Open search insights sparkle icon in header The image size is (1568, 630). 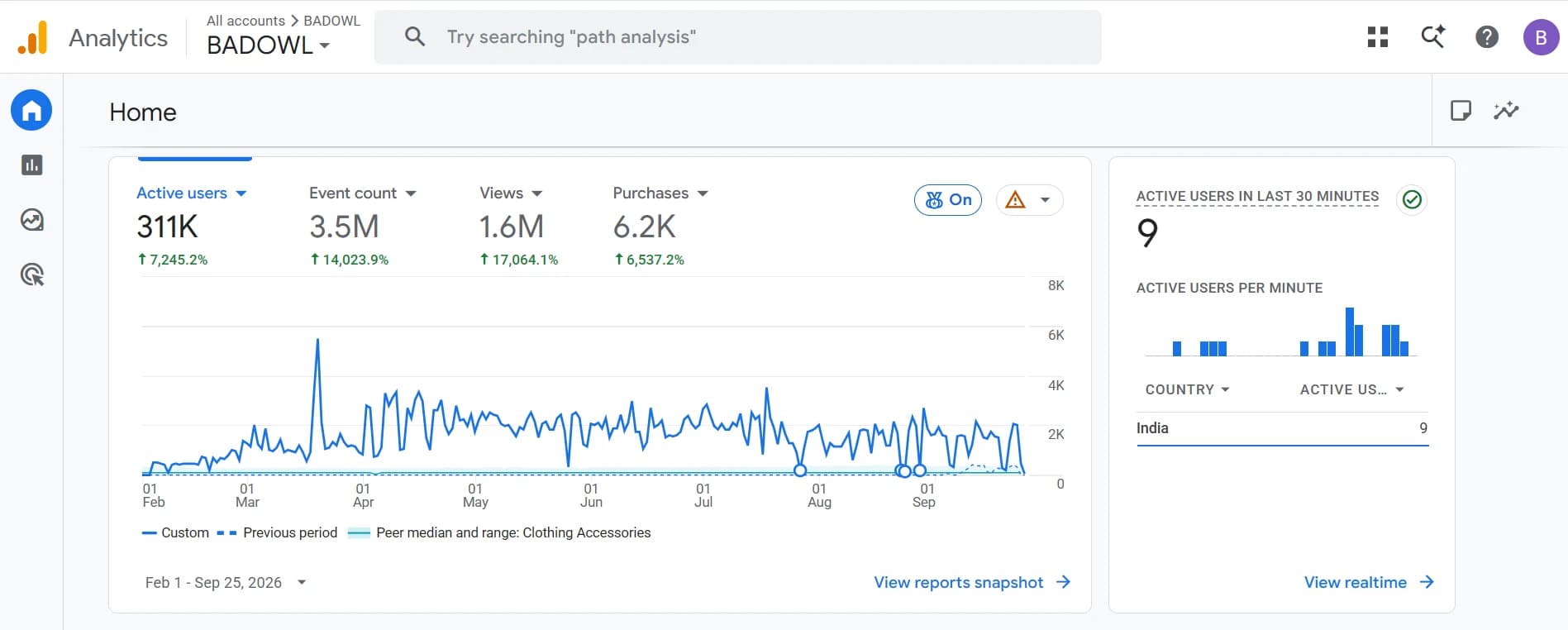pyautogui.click(x=1432, y=37)
